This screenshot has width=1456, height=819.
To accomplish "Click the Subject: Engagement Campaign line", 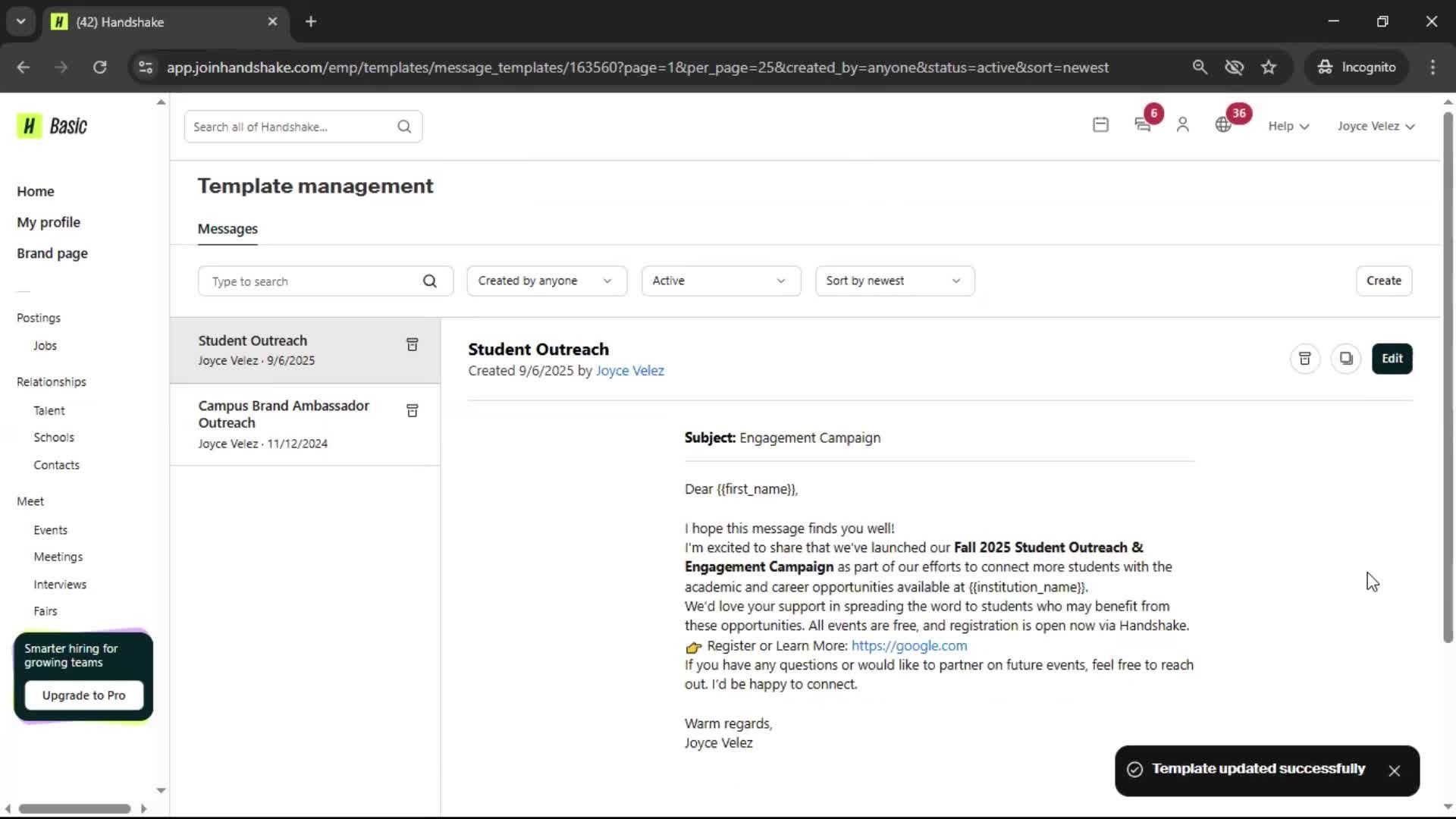I will pos(783,438).
